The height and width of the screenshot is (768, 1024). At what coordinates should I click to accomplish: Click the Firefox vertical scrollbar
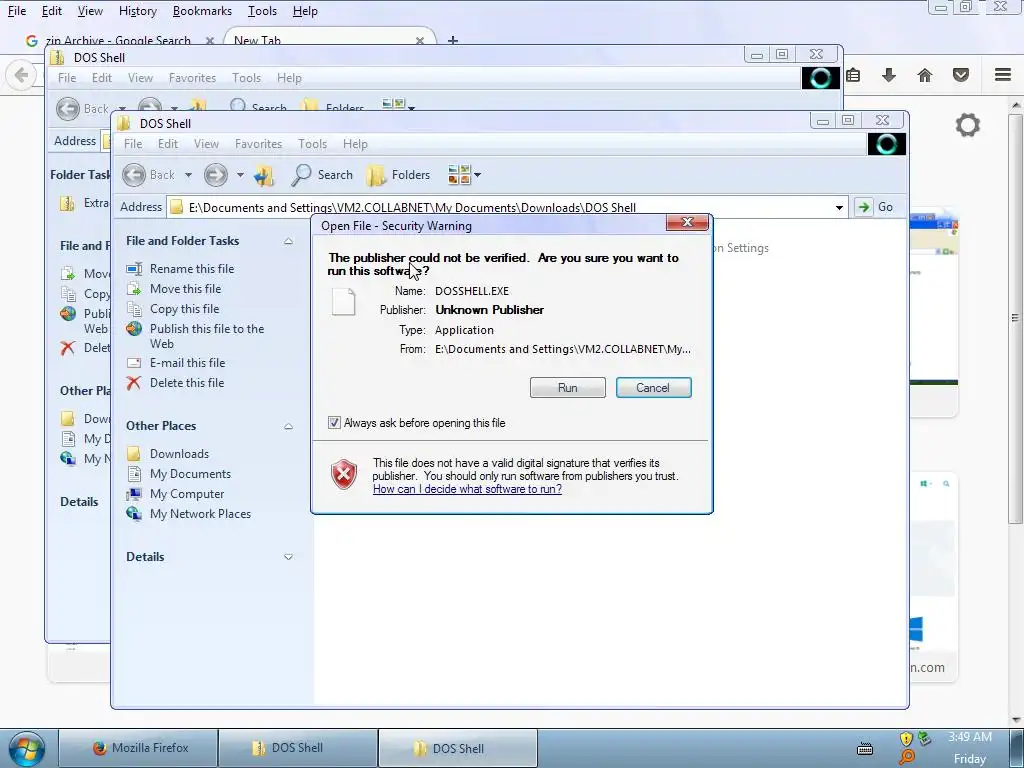(x=1016, y=317)
